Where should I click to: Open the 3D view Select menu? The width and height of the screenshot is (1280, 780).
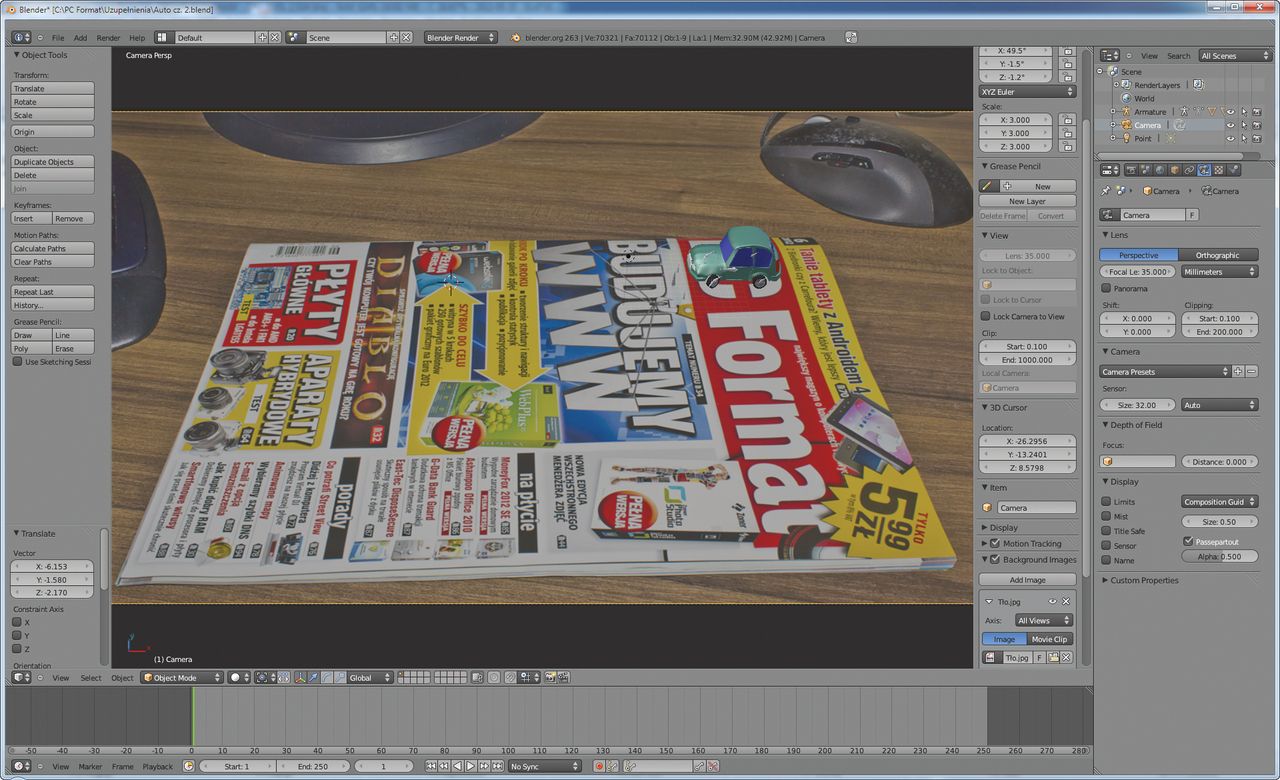pyautogui.click(x=91, y=678)
